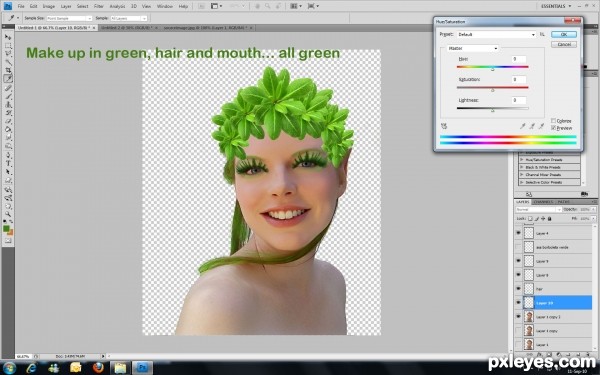Click the Saturation slider handle
This screenshot has width=600, height=375.
(x=492, y=90)
